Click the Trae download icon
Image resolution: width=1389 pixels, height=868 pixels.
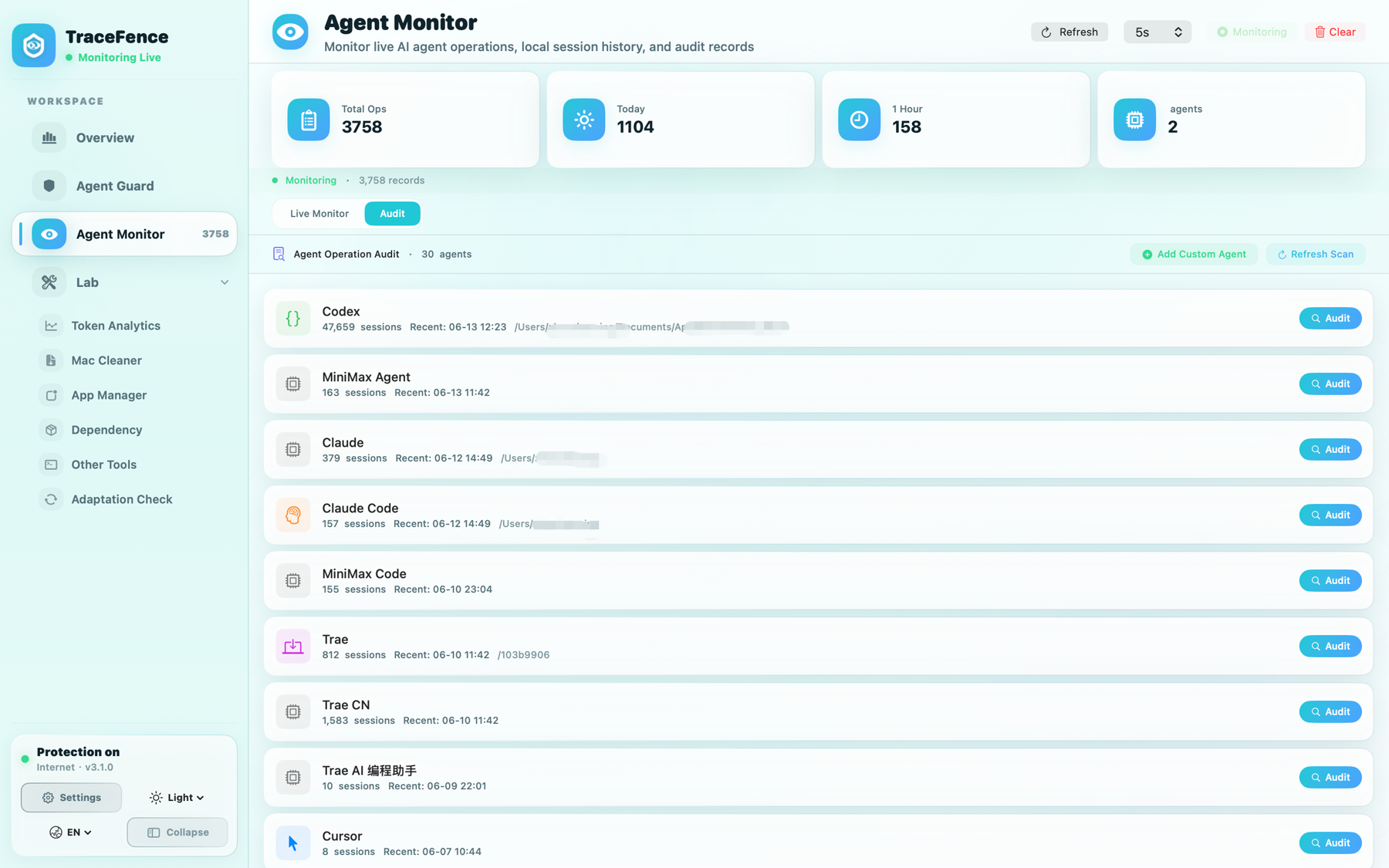click(293, 646)
